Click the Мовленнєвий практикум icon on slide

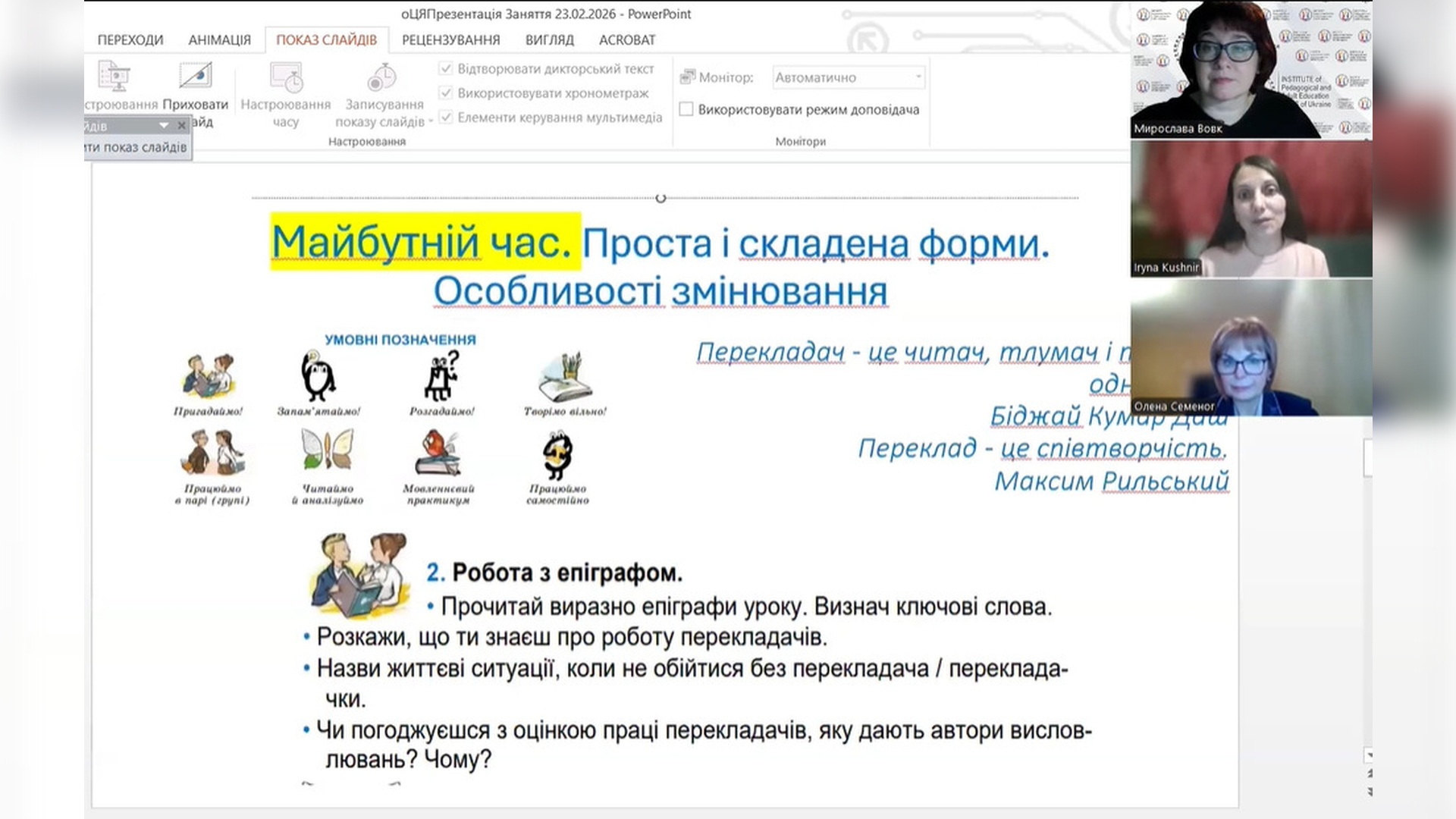coord(438,453)
